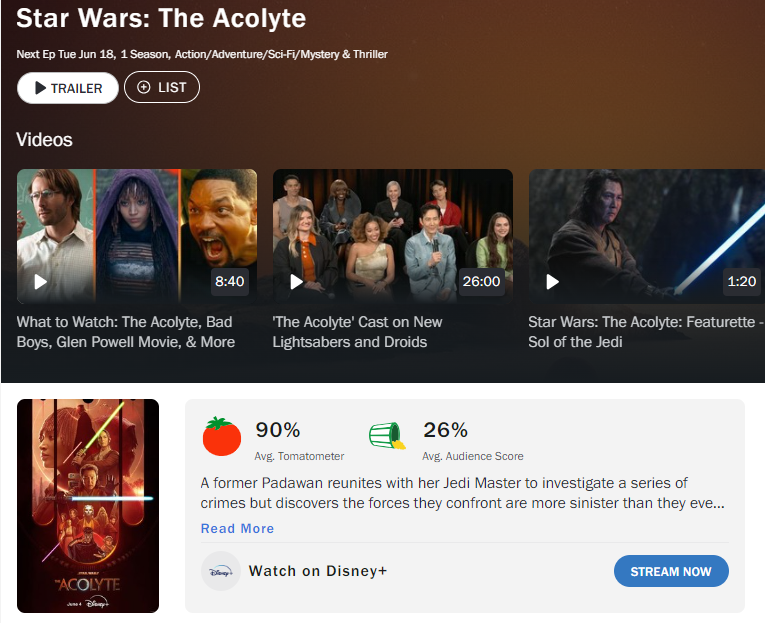The height and width of the screenshot is (623, 765).
Task: Click the spilled popcorn audience score icon
Action: (x=387, y=436)
